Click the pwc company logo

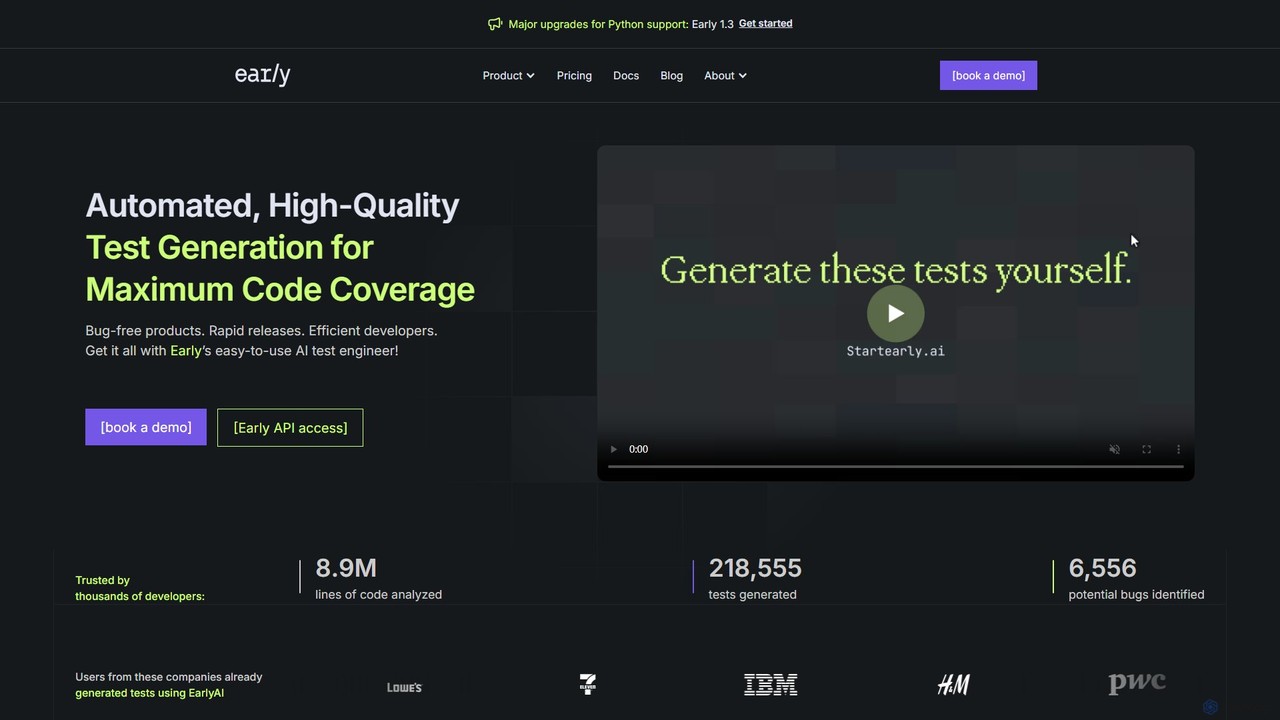[1137, 684]
